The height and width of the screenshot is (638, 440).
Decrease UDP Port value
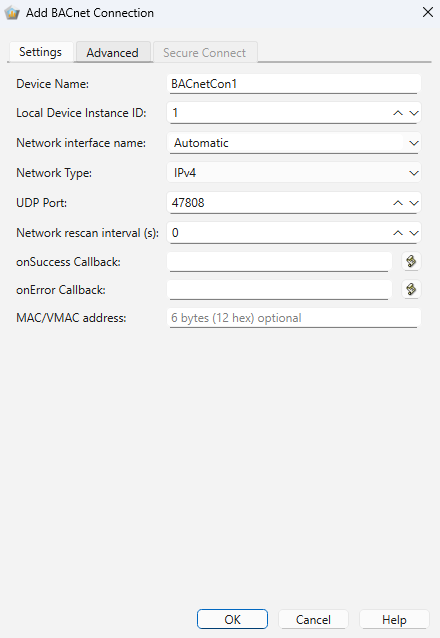[414, 203]
